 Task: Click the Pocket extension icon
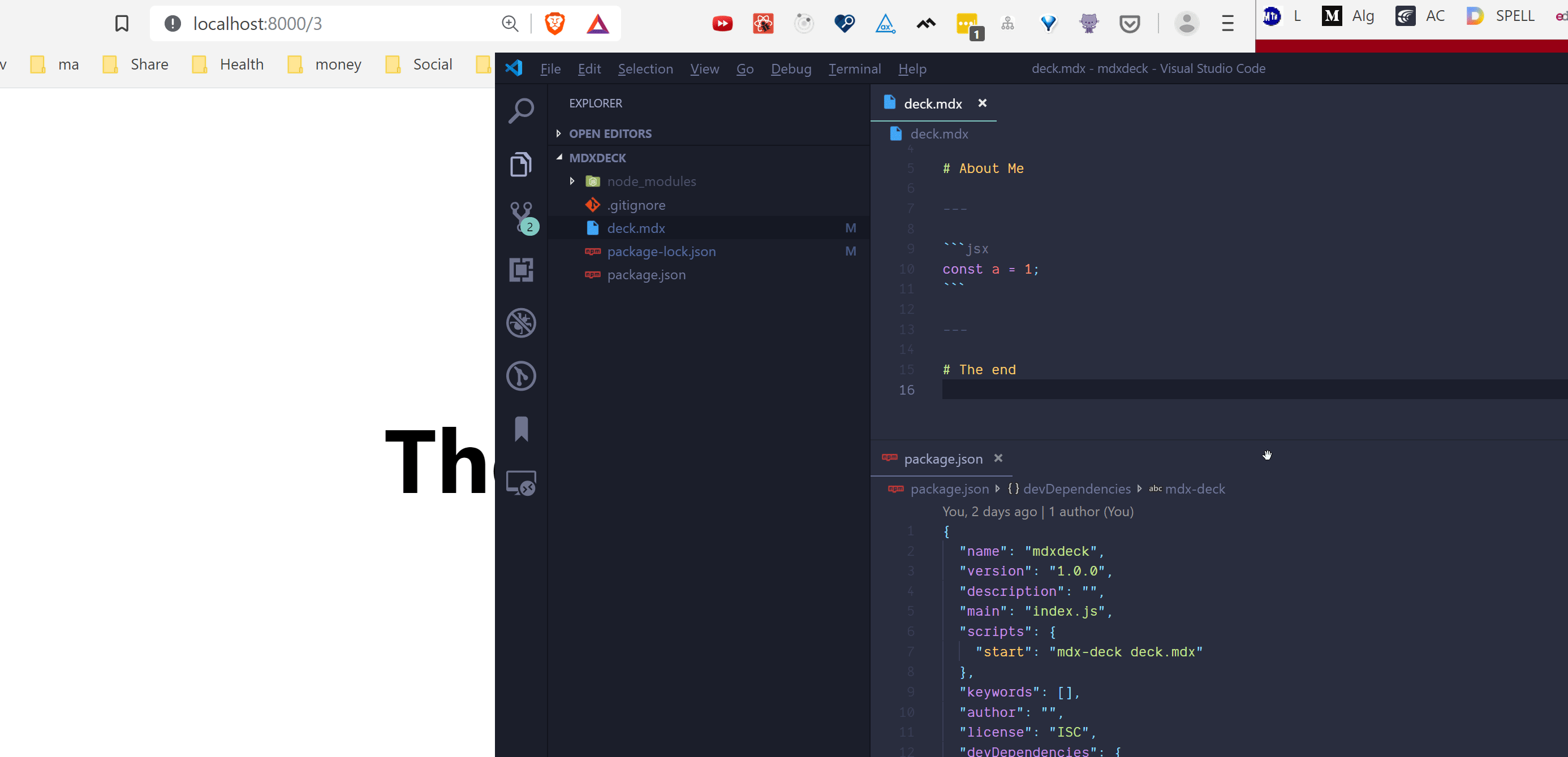coord(1130,24)
